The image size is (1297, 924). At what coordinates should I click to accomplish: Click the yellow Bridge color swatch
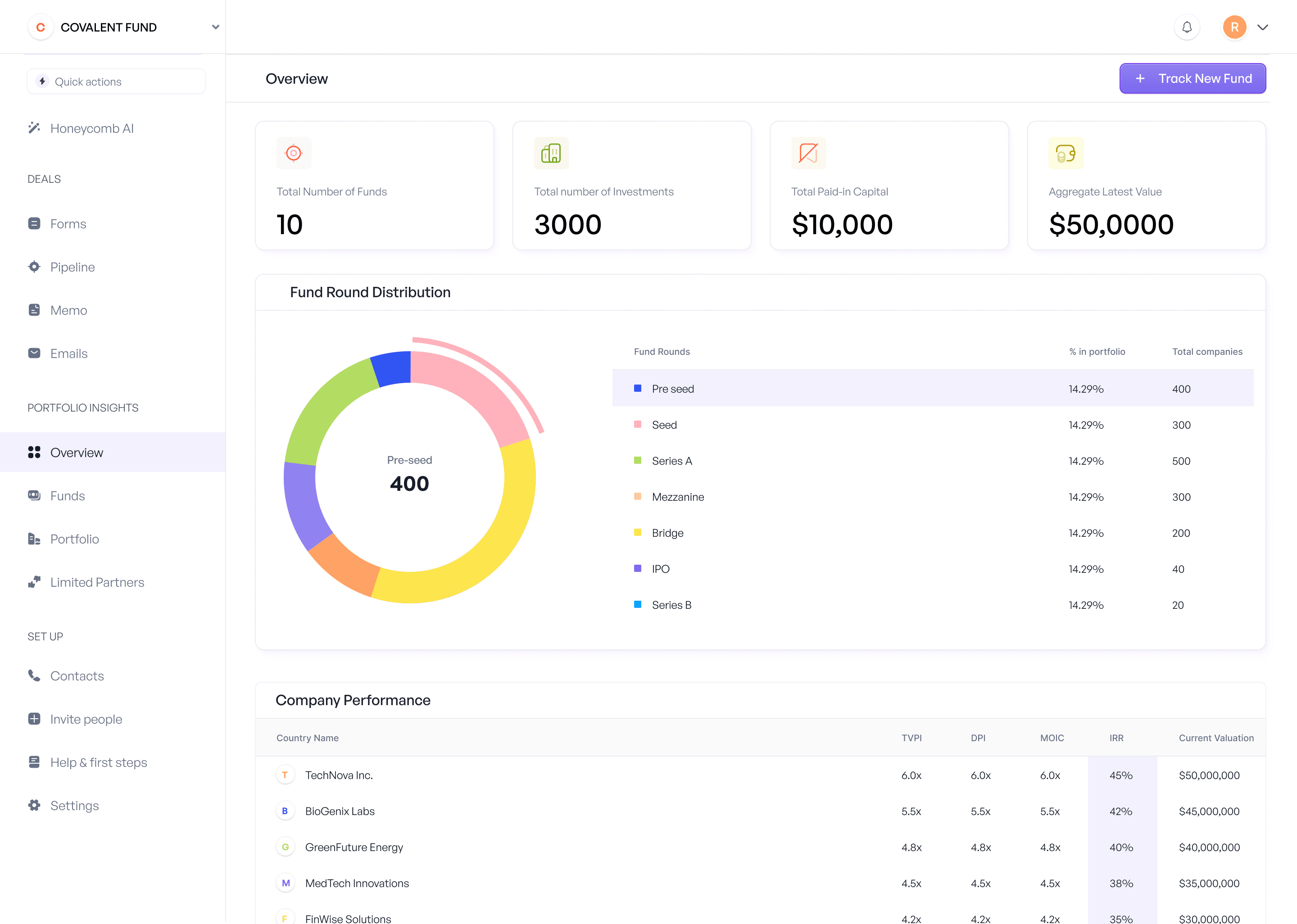coord(638,533)
